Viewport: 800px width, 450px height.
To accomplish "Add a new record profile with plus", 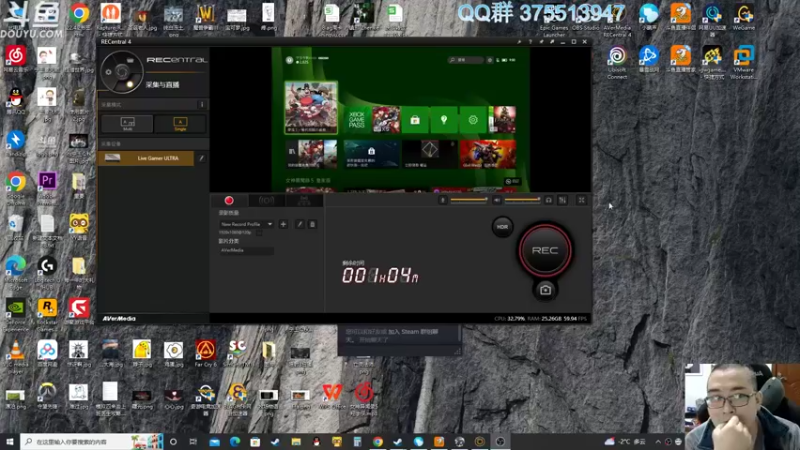I will point(283,224).
